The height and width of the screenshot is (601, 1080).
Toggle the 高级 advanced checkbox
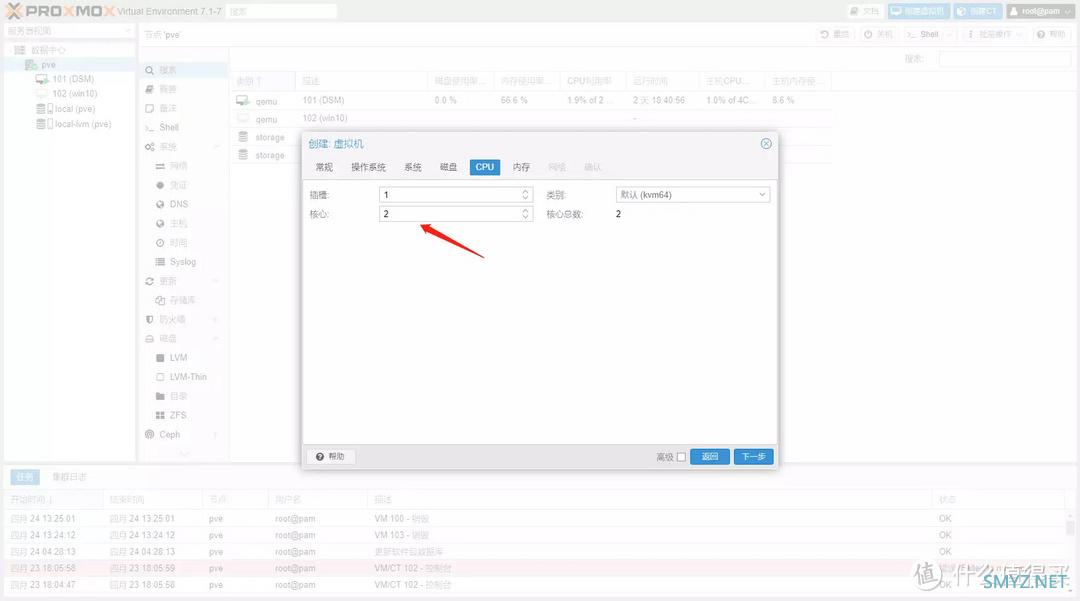pos(681,457)
